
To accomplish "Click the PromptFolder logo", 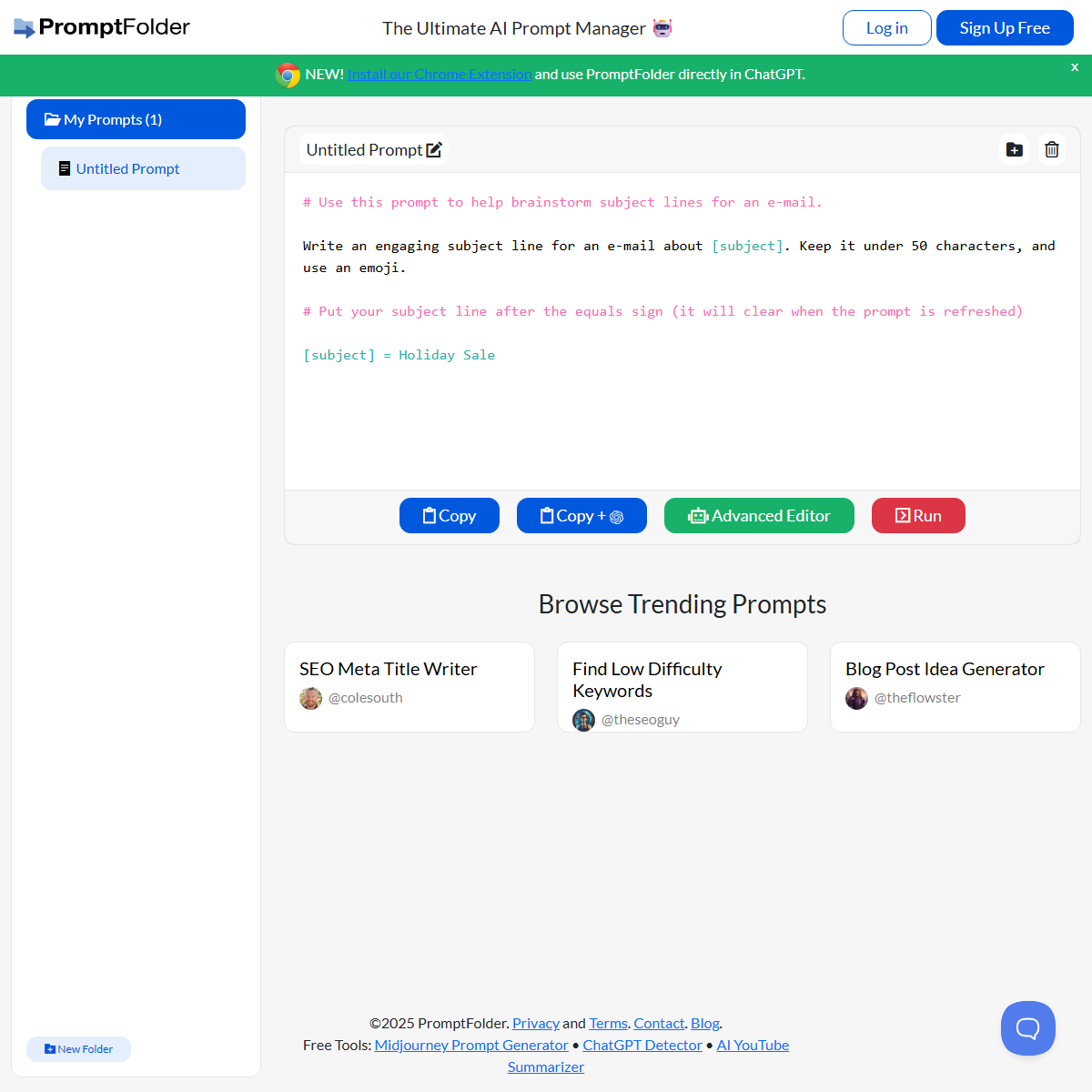I will pos(102,27).
